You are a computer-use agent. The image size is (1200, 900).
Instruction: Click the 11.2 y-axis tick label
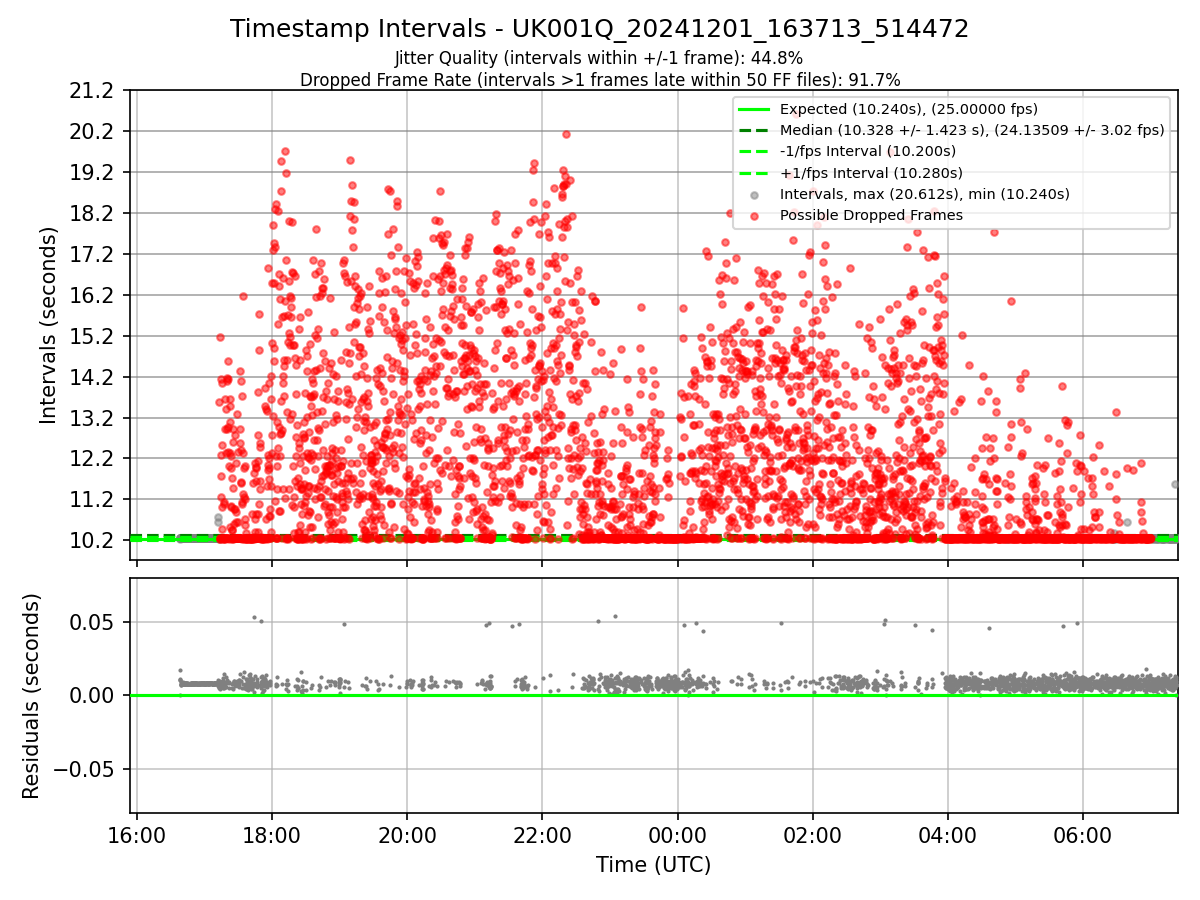94,499
